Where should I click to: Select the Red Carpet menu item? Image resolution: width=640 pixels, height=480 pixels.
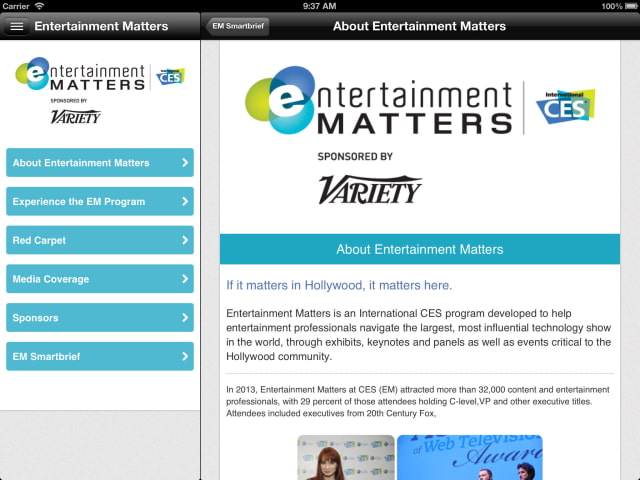(x=100, y=240)
